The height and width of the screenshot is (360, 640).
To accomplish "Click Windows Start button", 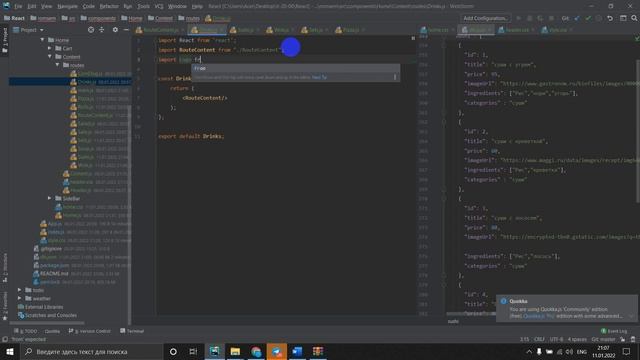I will pos(9,352).
